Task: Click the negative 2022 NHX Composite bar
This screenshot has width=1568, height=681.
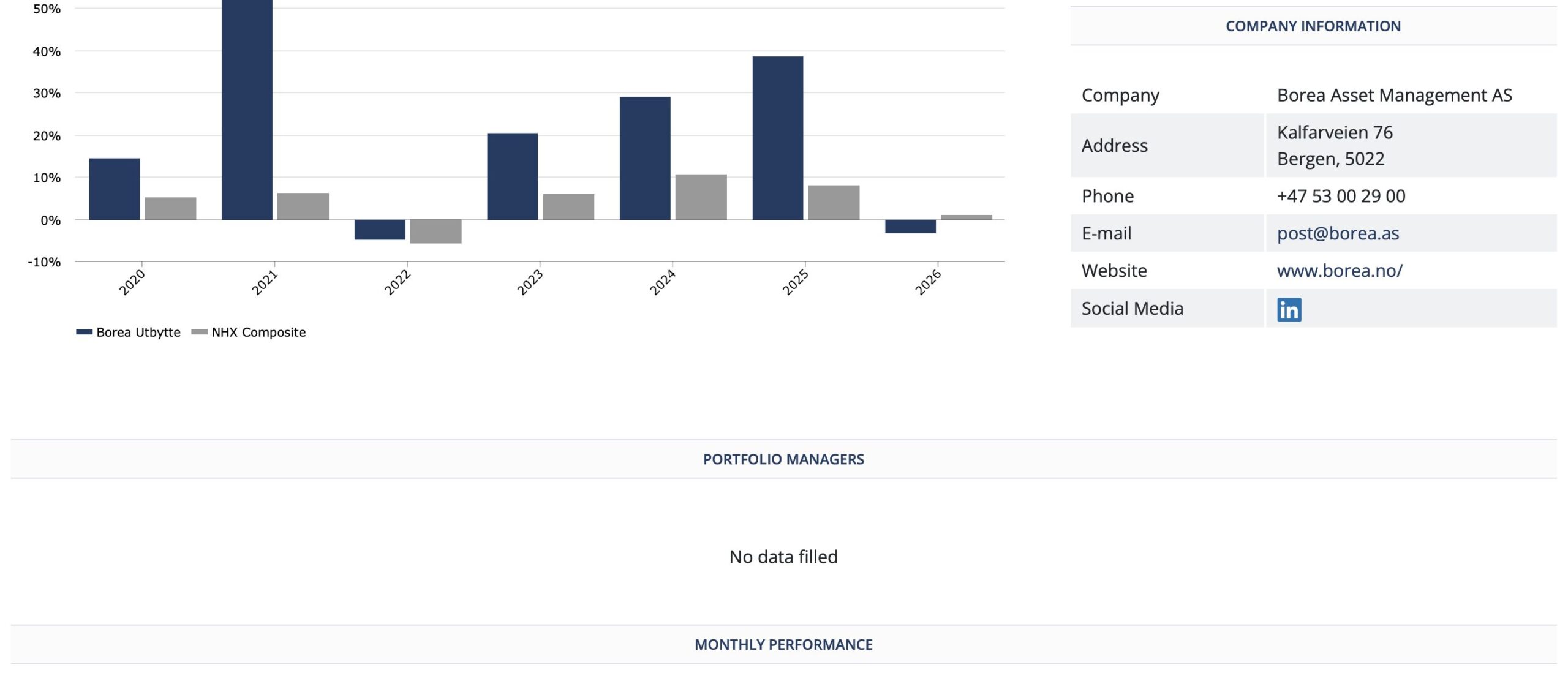Action: coord(435,231)
